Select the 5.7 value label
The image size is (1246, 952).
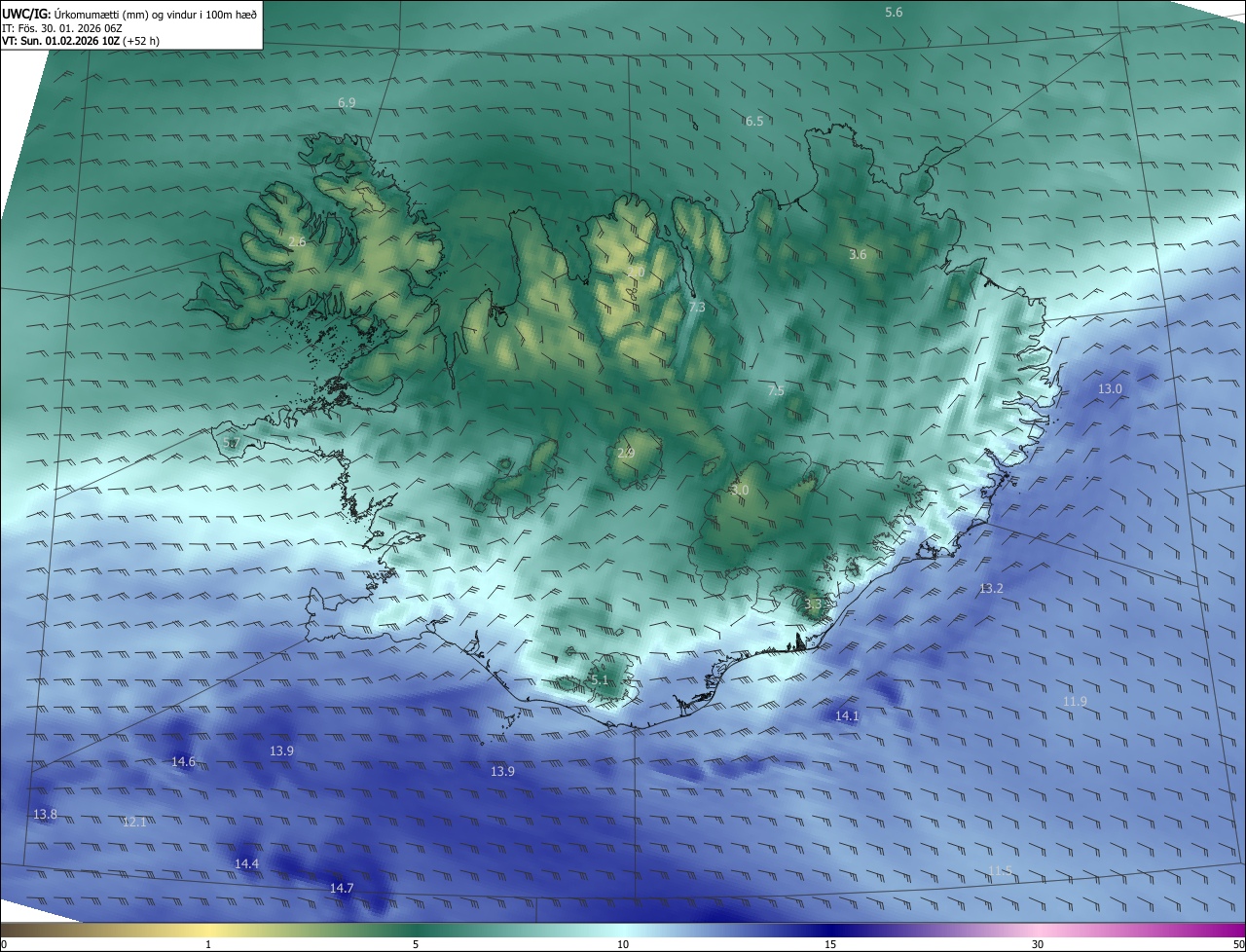click(x=232, y=443)
